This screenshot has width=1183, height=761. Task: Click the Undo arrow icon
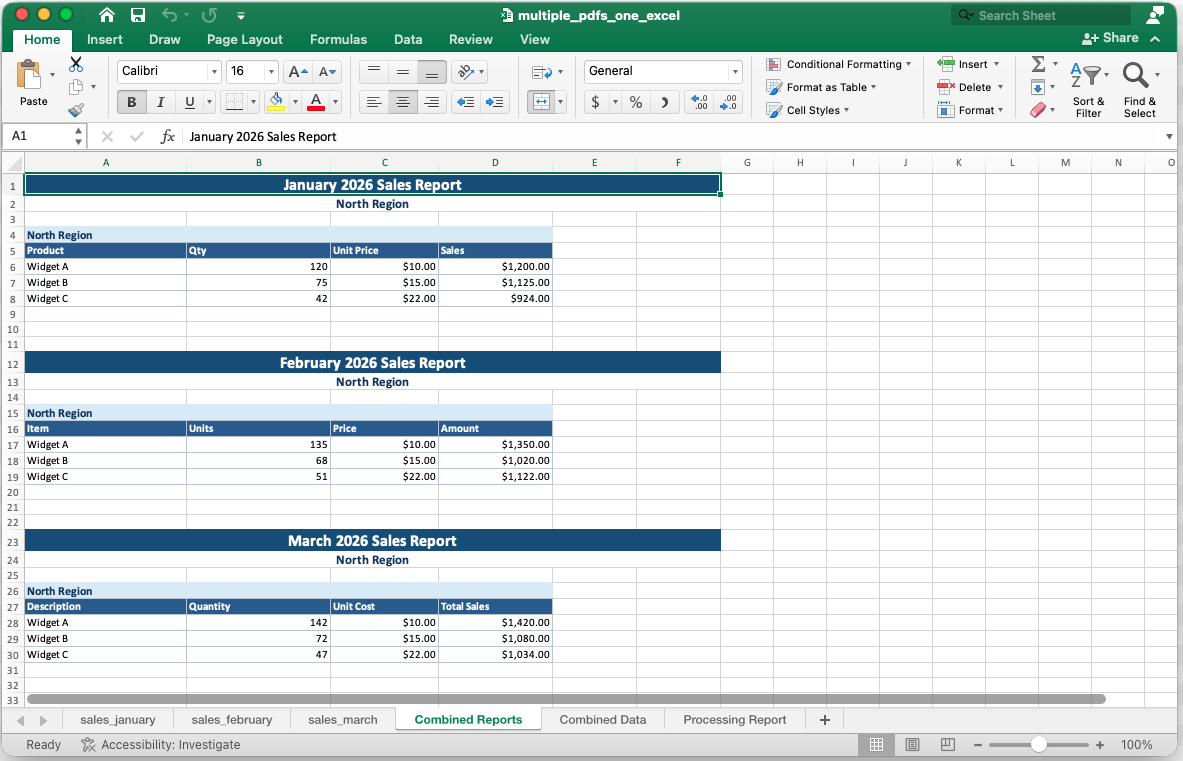pyautogui.click(x=169, y=15)
